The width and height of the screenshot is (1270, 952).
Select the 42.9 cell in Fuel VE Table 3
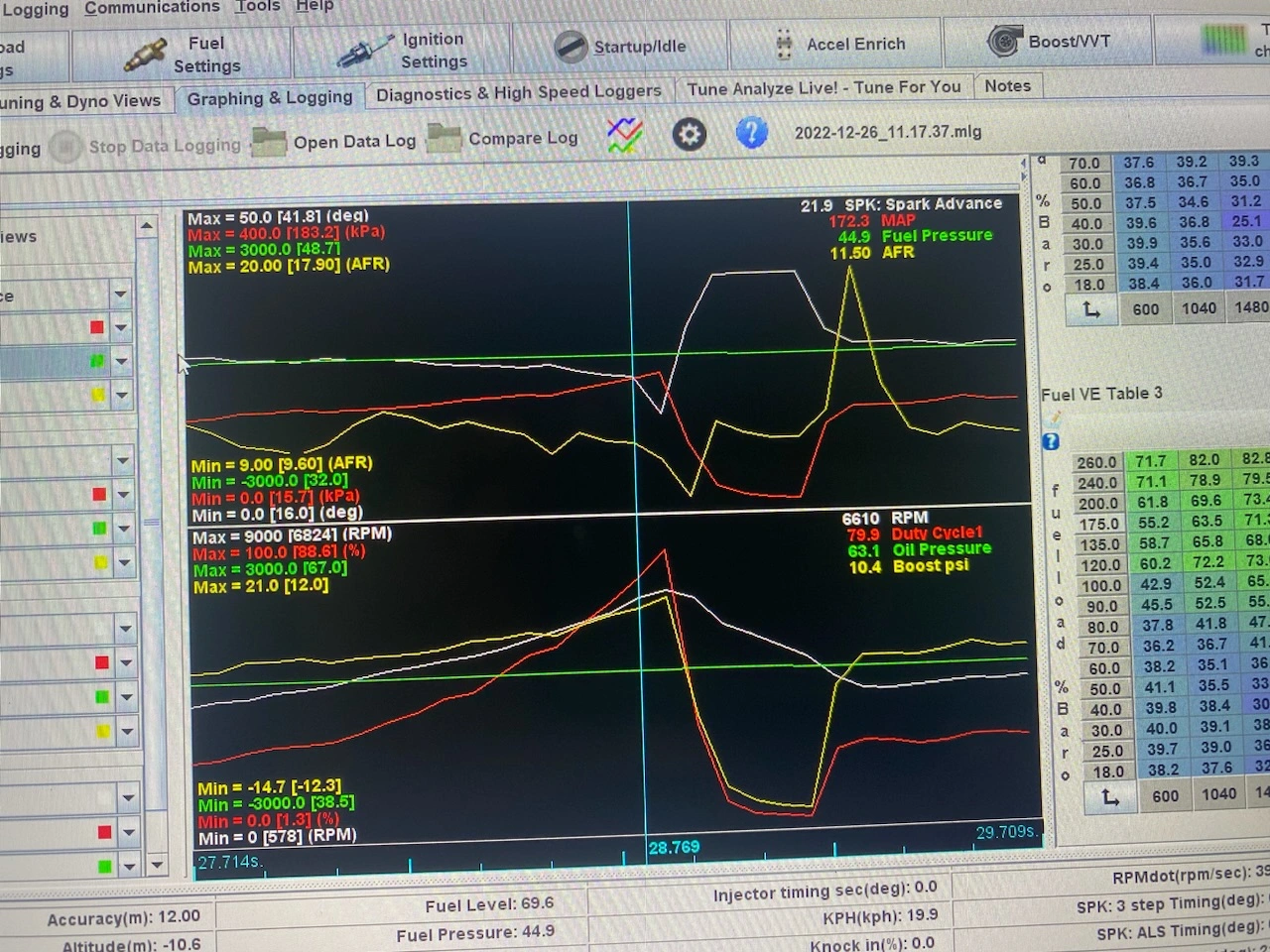click(x=1156, y=584)
